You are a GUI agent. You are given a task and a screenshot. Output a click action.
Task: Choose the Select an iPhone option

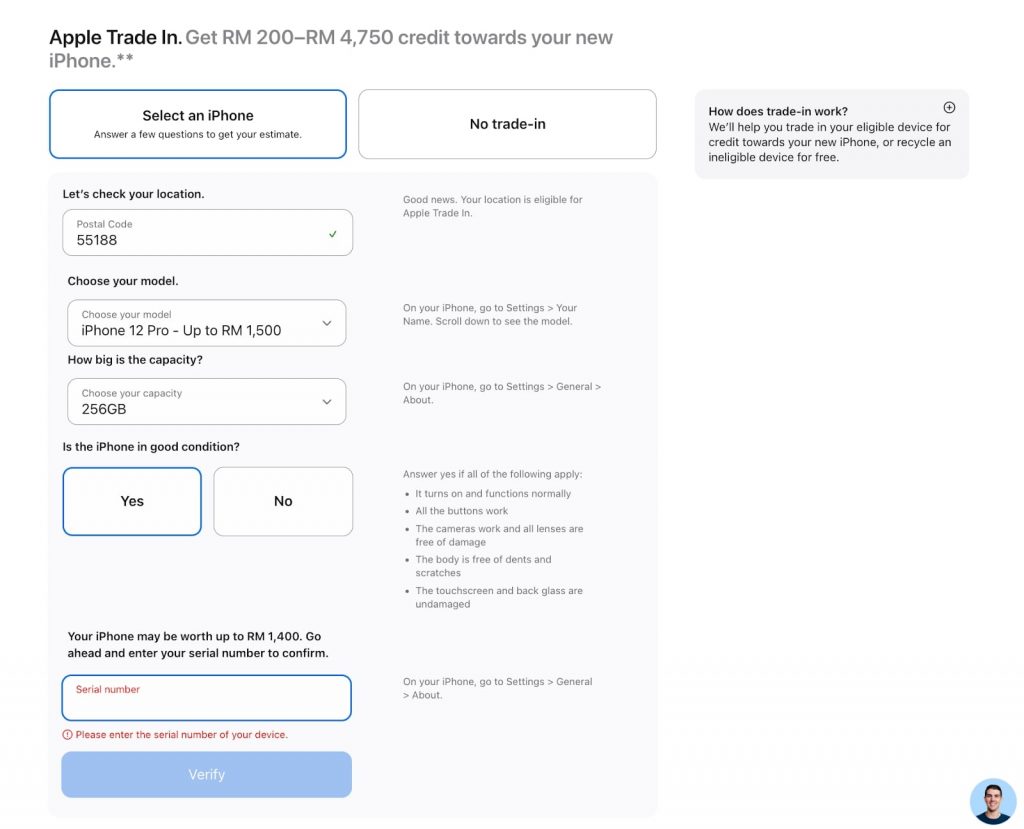point(198,124)
